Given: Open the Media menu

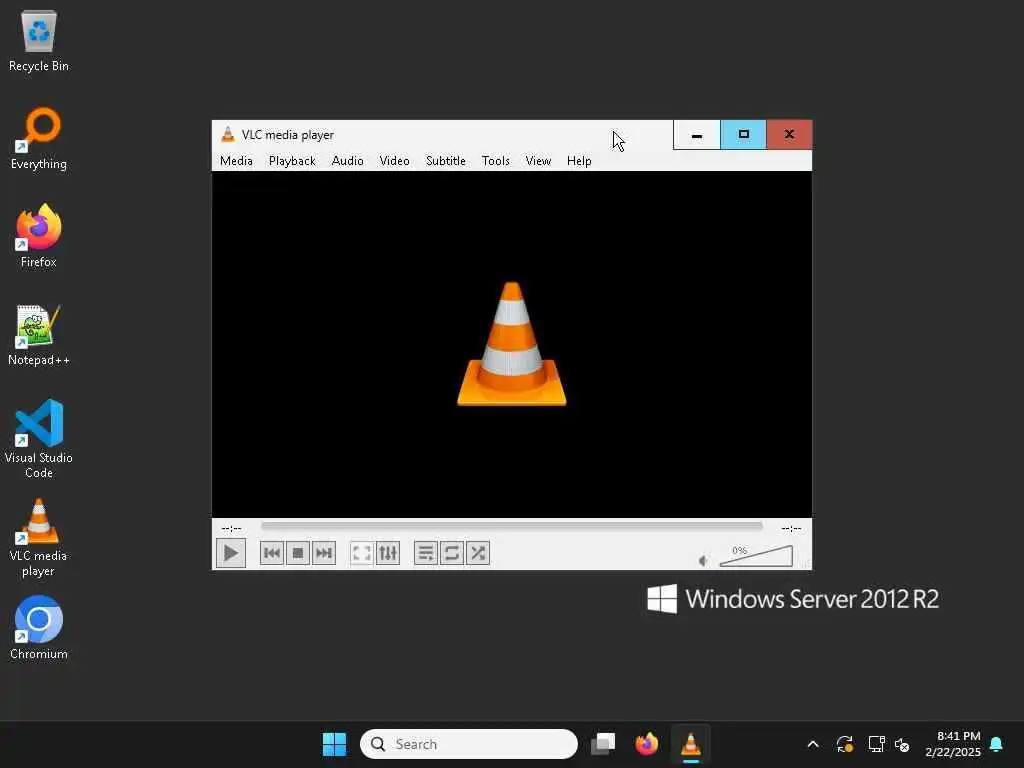Looking at the screenshot, I should 236,161.
